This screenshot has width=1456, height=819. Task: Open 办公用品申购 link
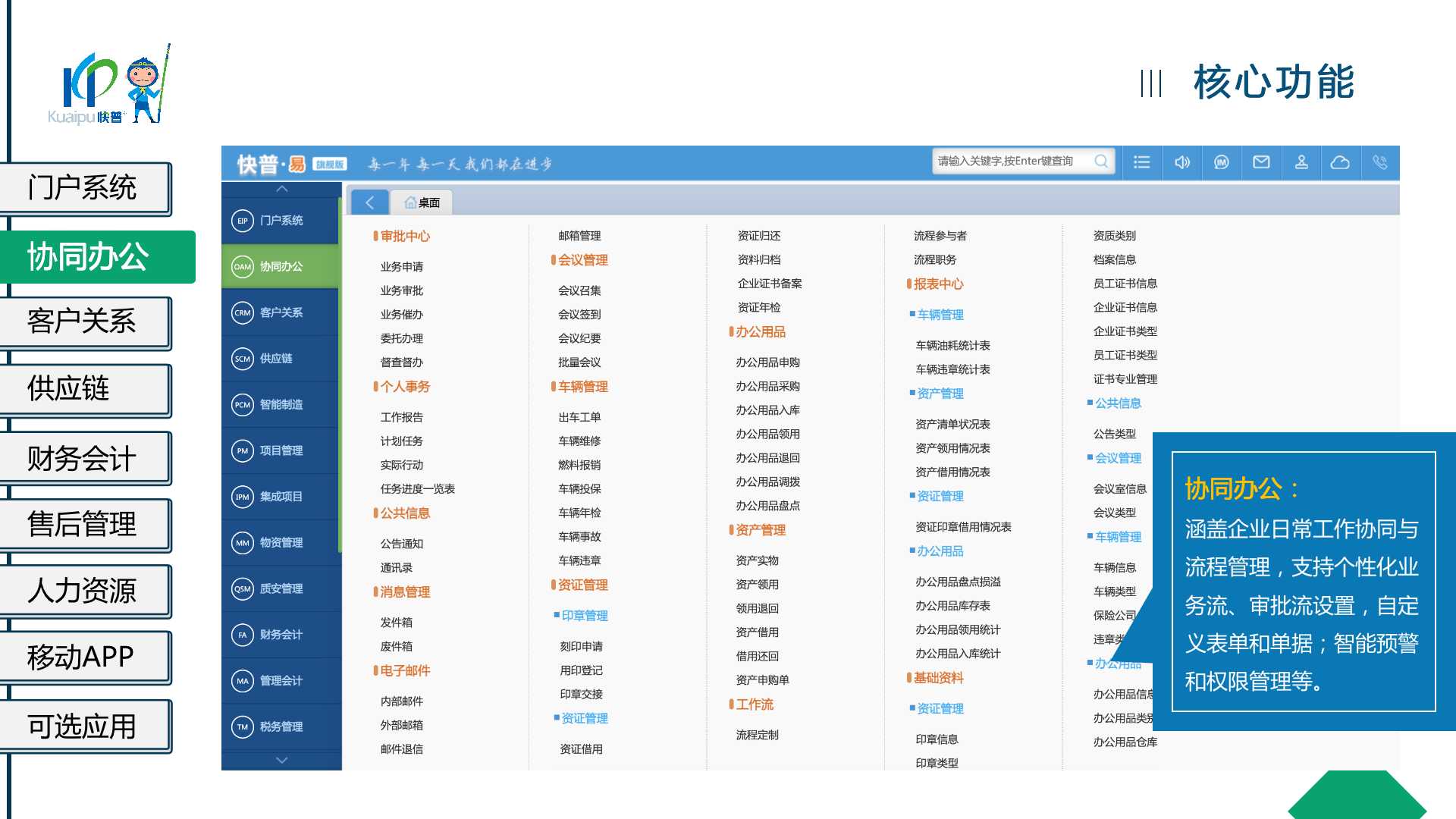tap(767, 362)
